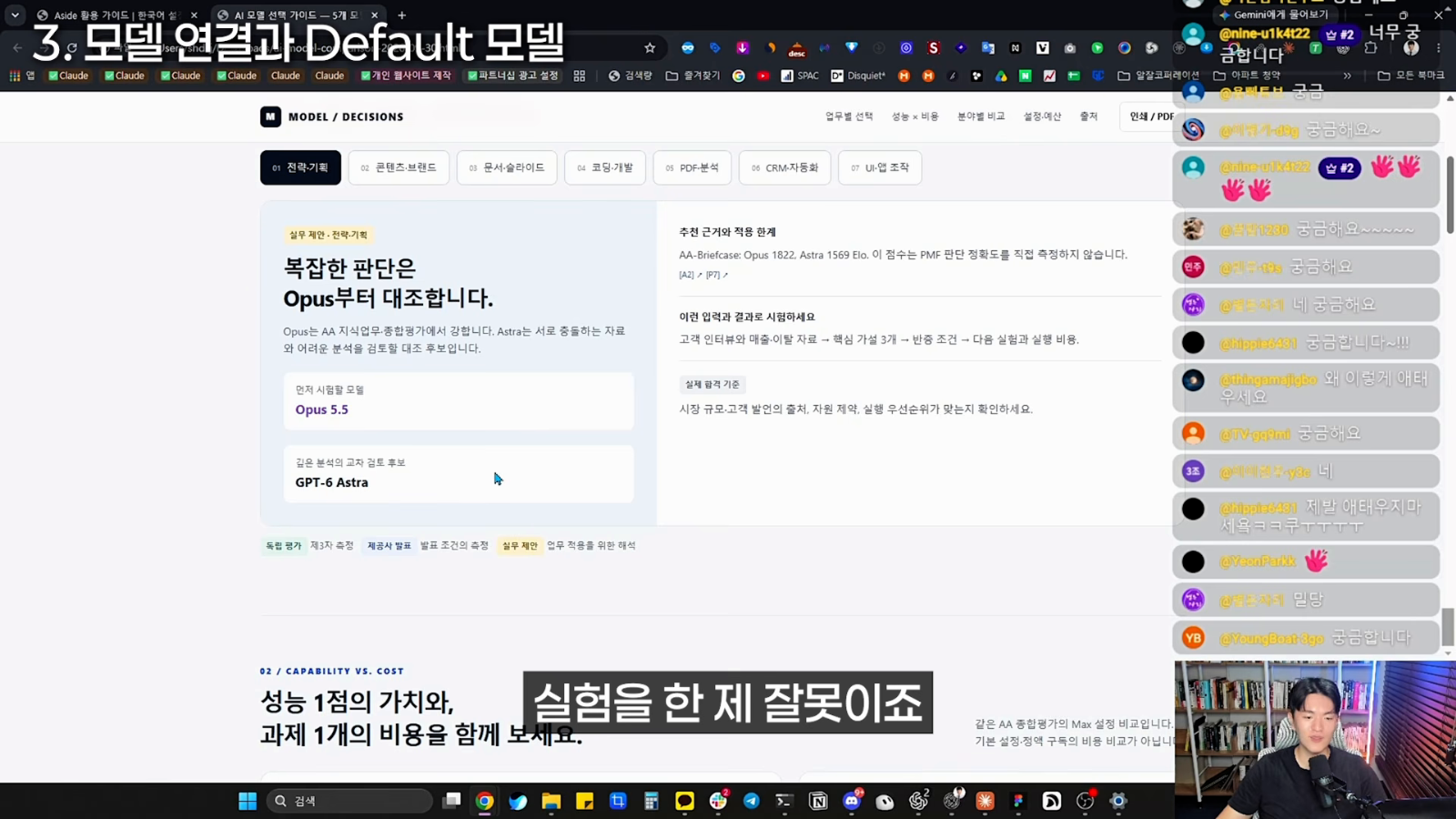1456x819 pixels.
Task: Switch to the 03 문서·슬라이드 tab
Action: coord(507,167)
